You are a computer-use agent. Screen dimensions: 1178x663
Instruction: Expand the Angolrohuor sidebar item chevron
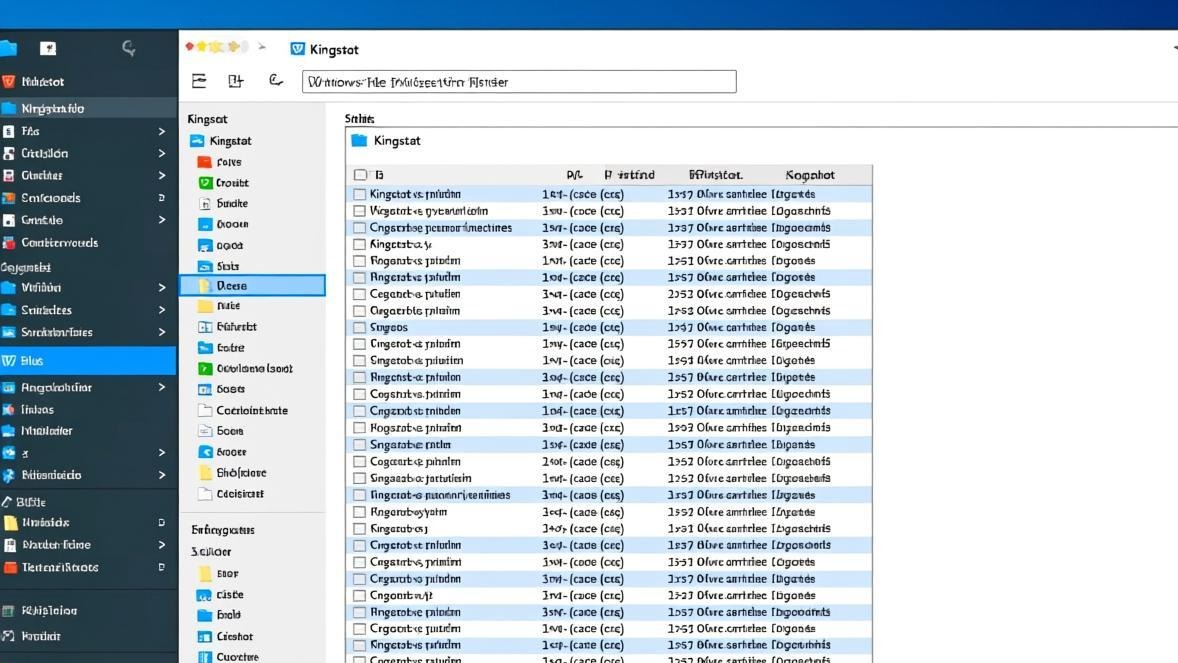click(x=162, y=387)
